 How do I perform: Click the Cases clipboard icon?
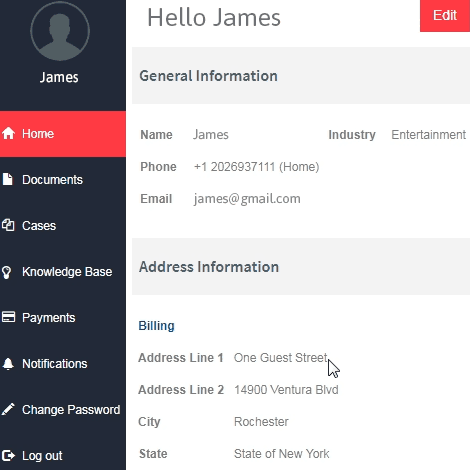pyautogui.click(x=8, y=225)
